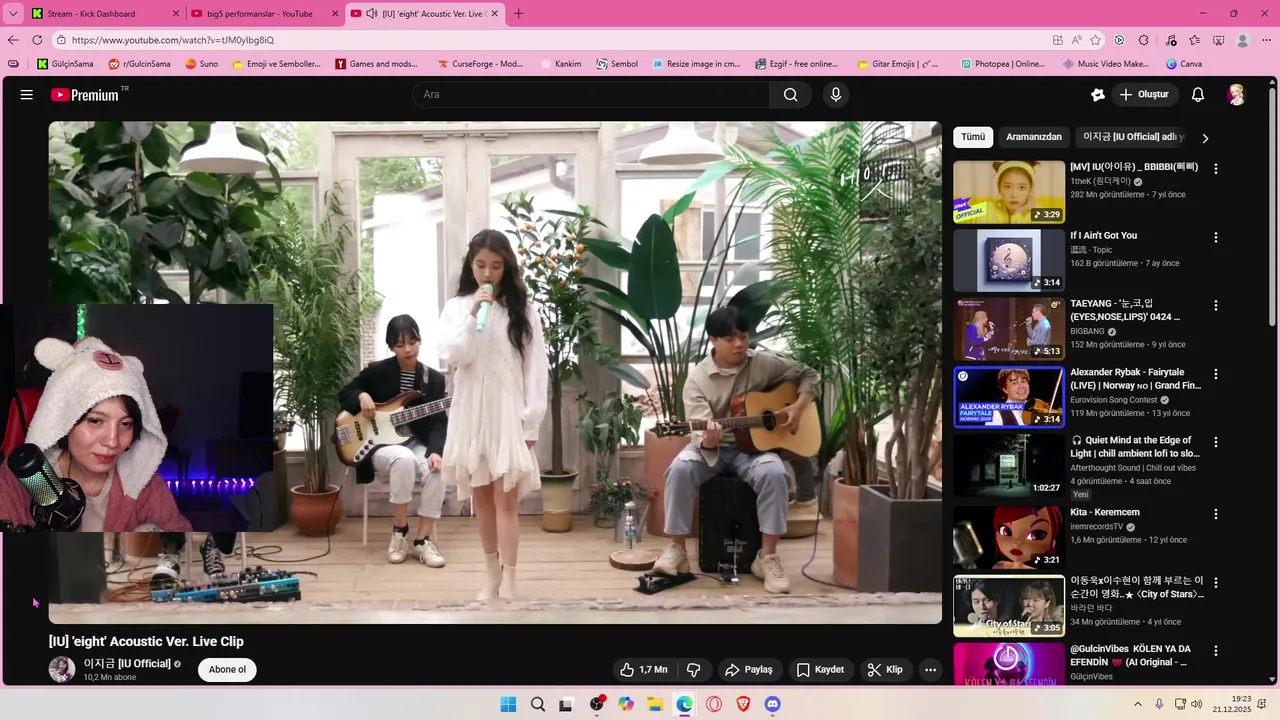Open the YouTube guide hamburger menu
1280x720 pixels.
point(27,95)
